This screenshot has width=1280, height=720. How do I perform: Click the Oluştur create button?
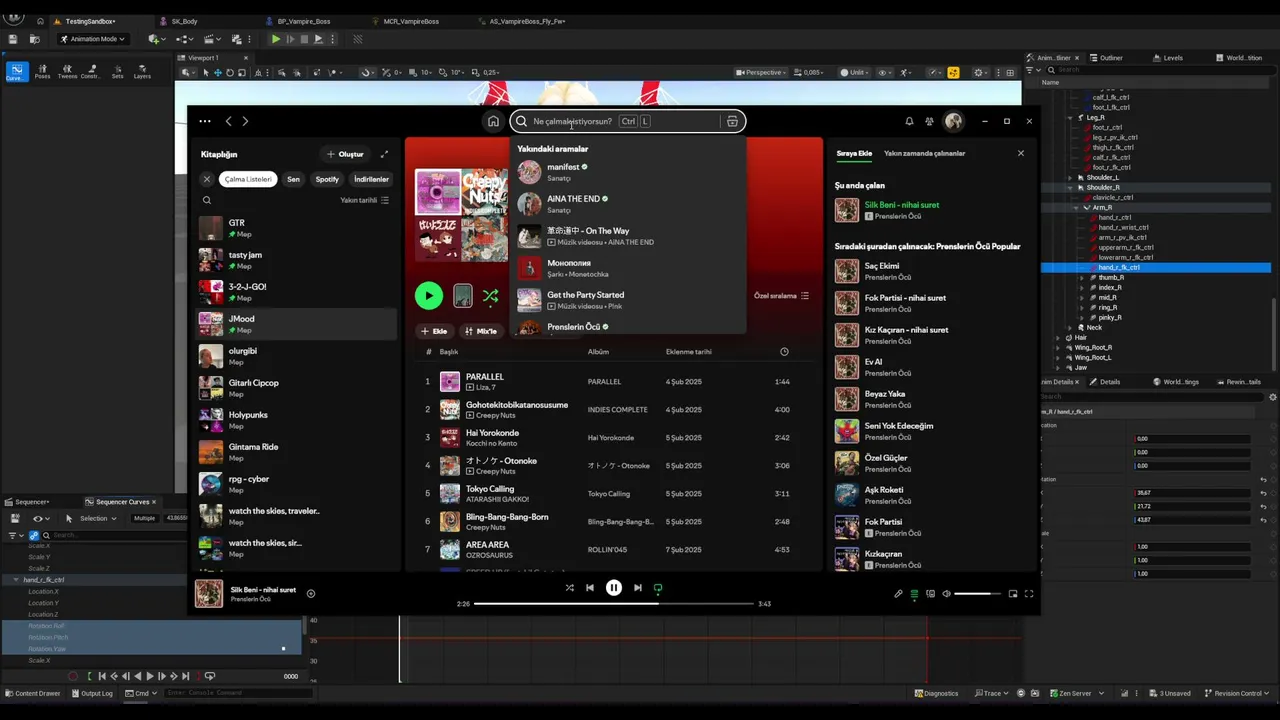[345, 154]
